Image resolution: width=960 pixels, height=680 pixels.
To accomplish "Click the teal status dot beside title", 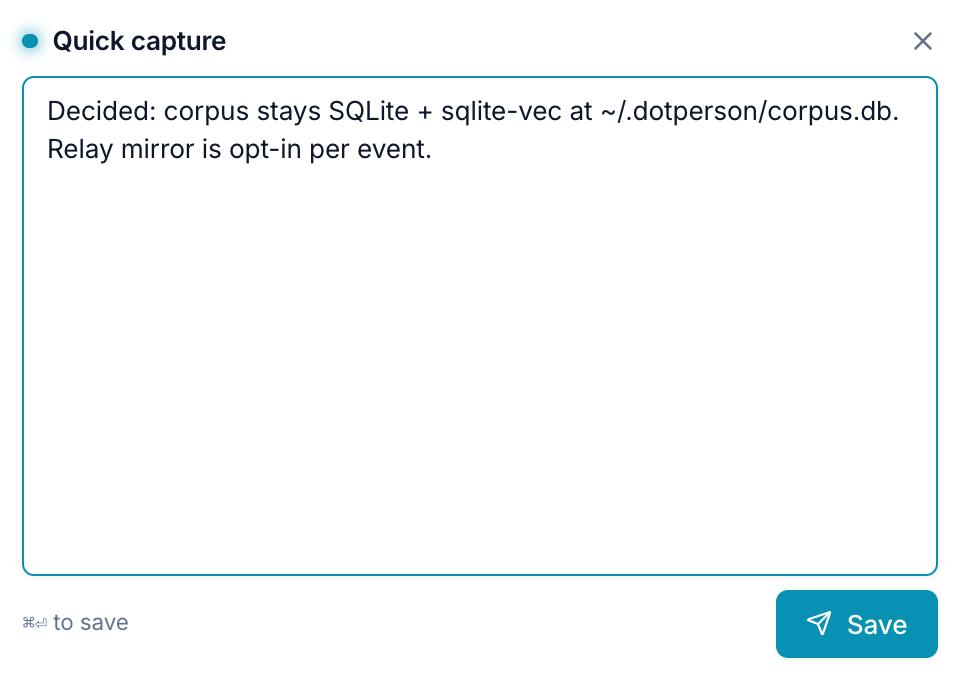I will click(x=30, y=41).
